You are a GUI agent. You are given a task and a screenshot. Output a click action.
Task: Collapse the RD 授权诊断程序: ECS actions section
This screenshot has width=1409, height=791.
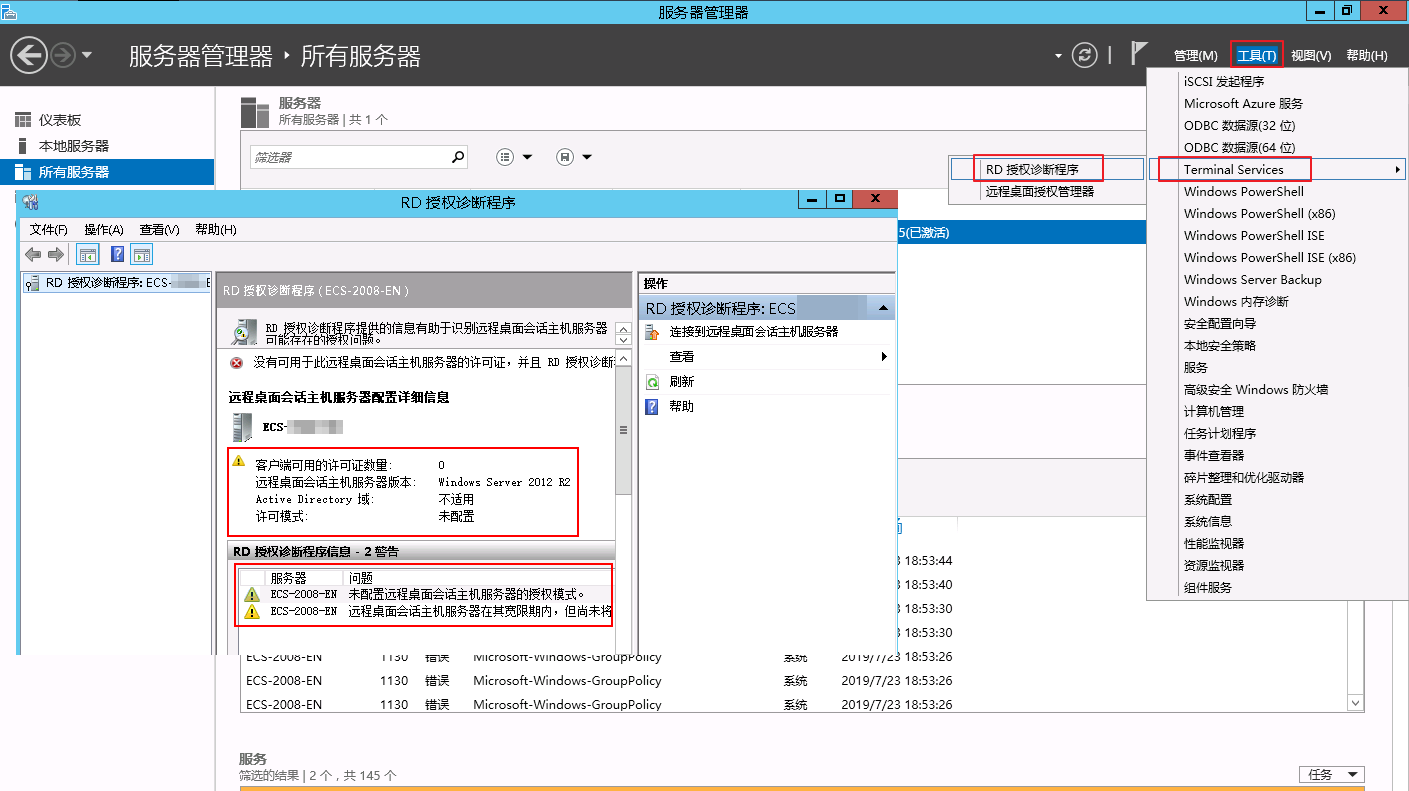[884, 308]
